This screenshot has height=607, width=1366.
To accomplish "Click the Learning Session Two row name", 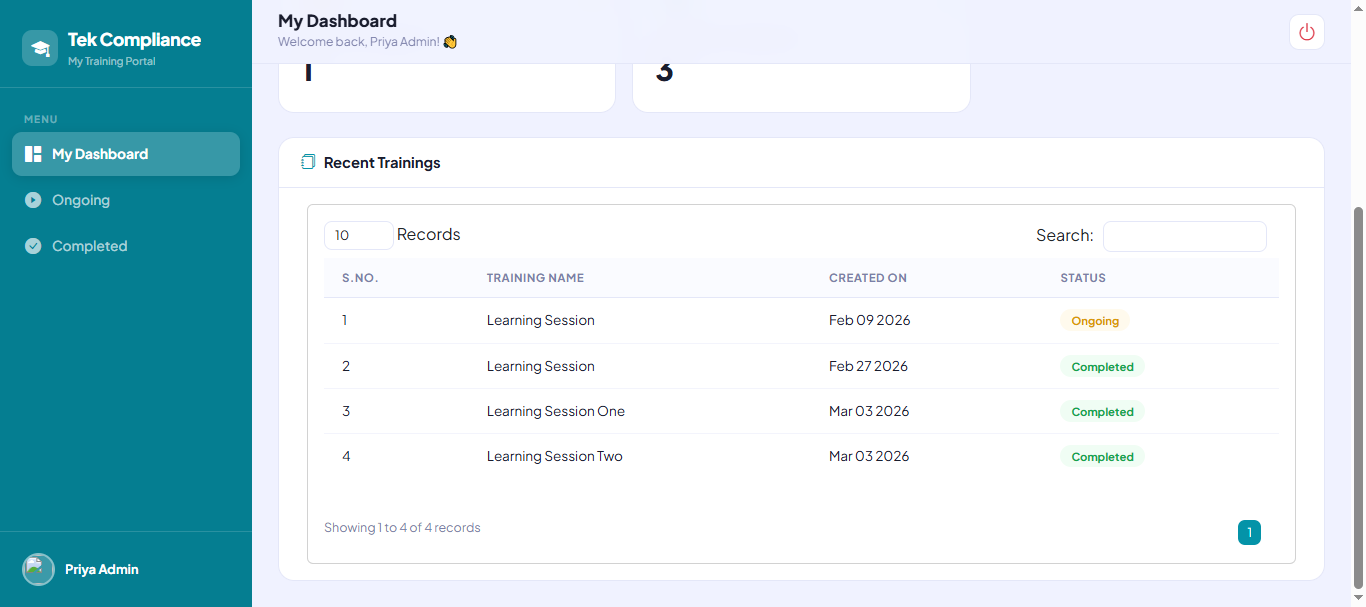I will (x=554, y=456).
